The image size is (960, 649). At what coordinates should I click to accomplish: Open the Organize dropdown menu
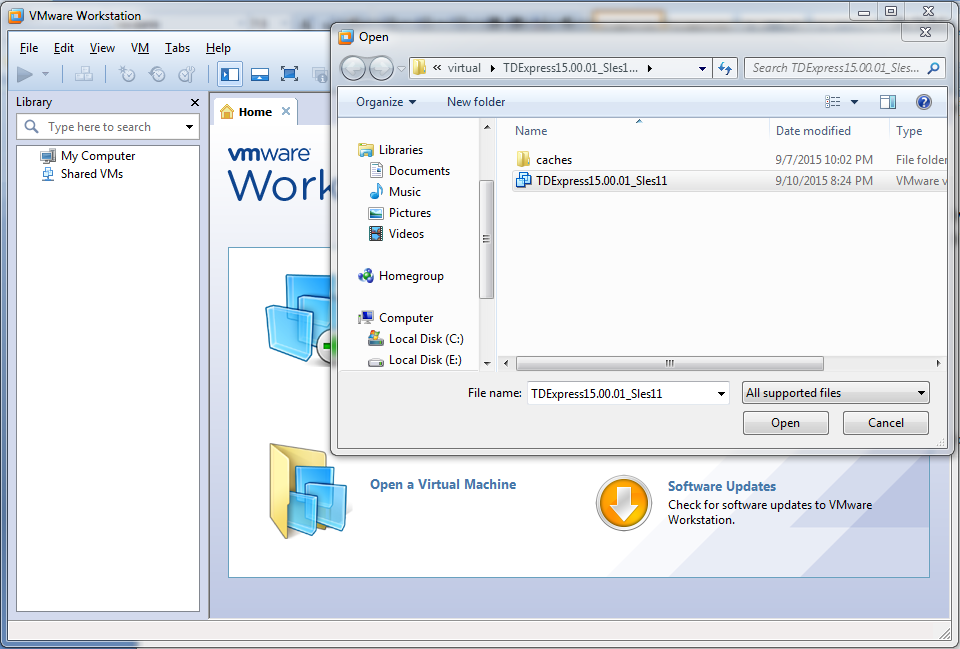tap(386, 102)
